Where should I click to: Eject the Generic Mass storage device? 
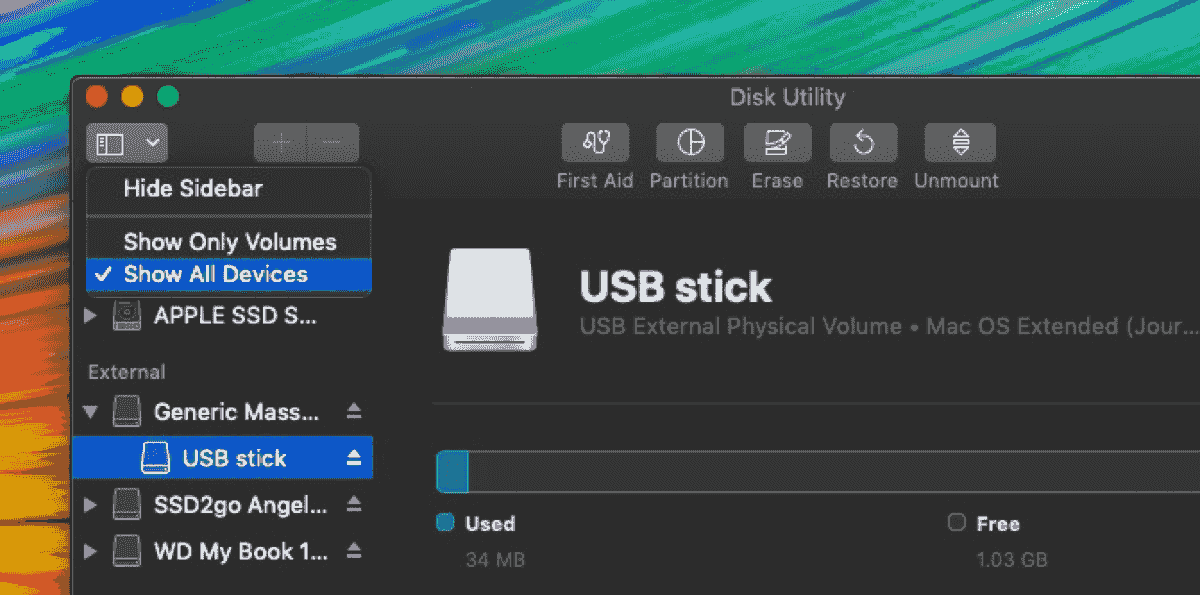(x=354, y=411)
